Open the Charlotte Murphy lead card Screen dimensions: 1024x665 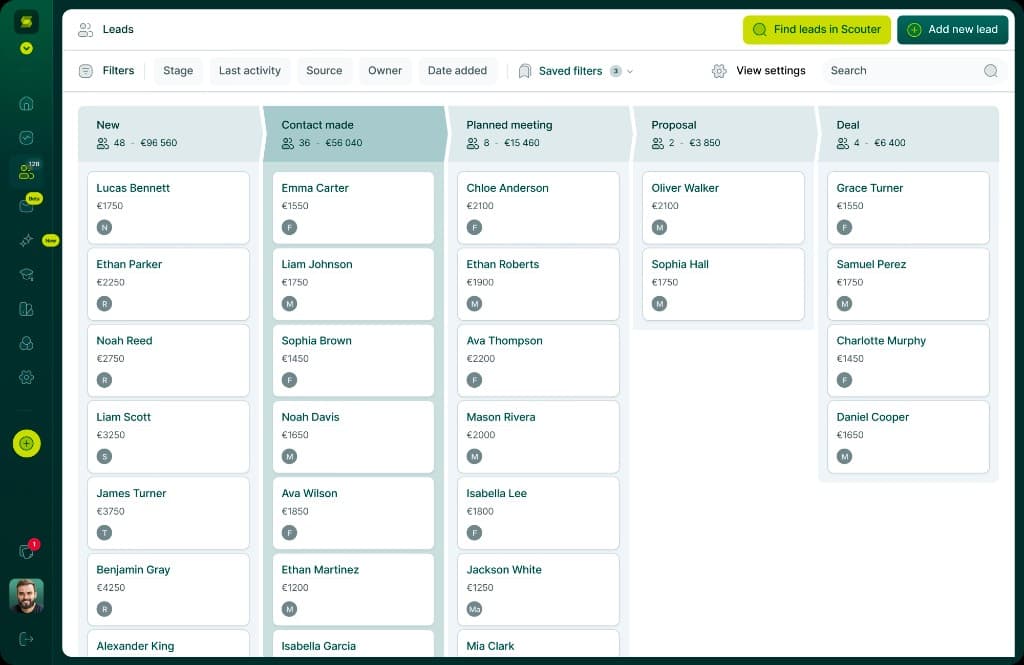coord(908,361)
